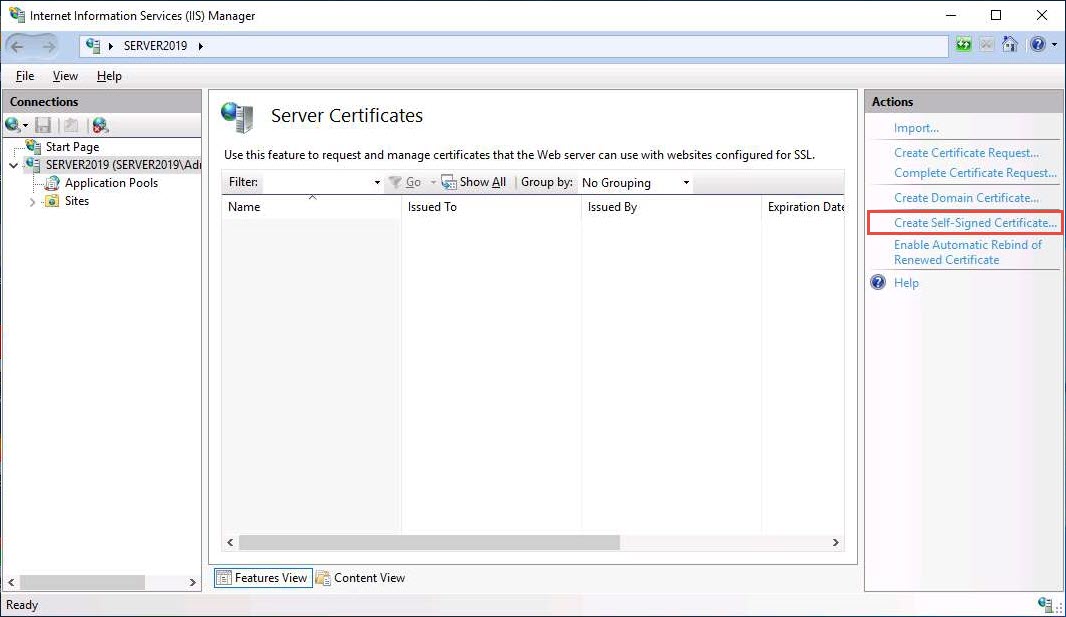Open the Filter dropdown arrow
Image resolution: width=1066 pixels, height=617 pixels.
coord(377,183)
